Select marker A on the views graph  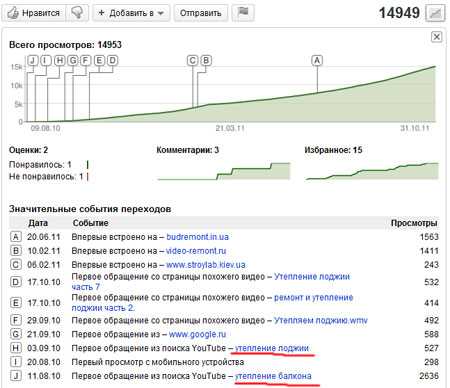tap(317, 60)
